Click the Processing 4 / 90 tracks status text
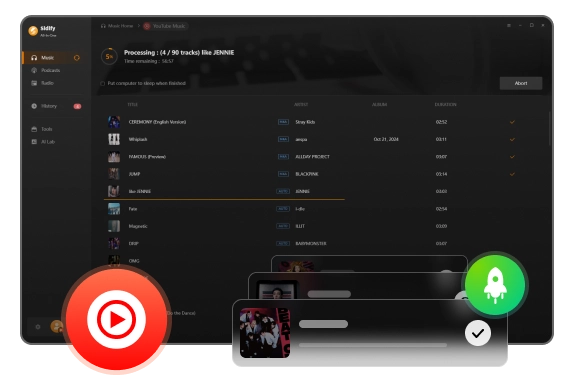This screenshot has width=575, height=378. point(179,53)
